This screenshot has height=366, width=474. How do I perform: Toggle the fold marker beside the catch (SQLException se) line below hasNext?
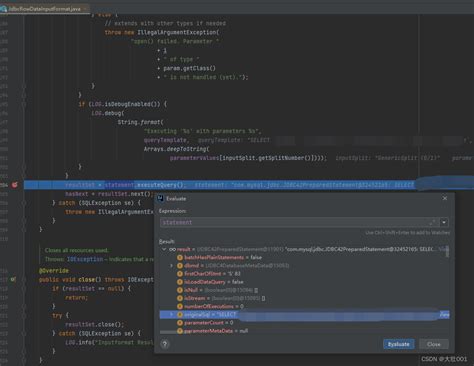tap(24, 203)
